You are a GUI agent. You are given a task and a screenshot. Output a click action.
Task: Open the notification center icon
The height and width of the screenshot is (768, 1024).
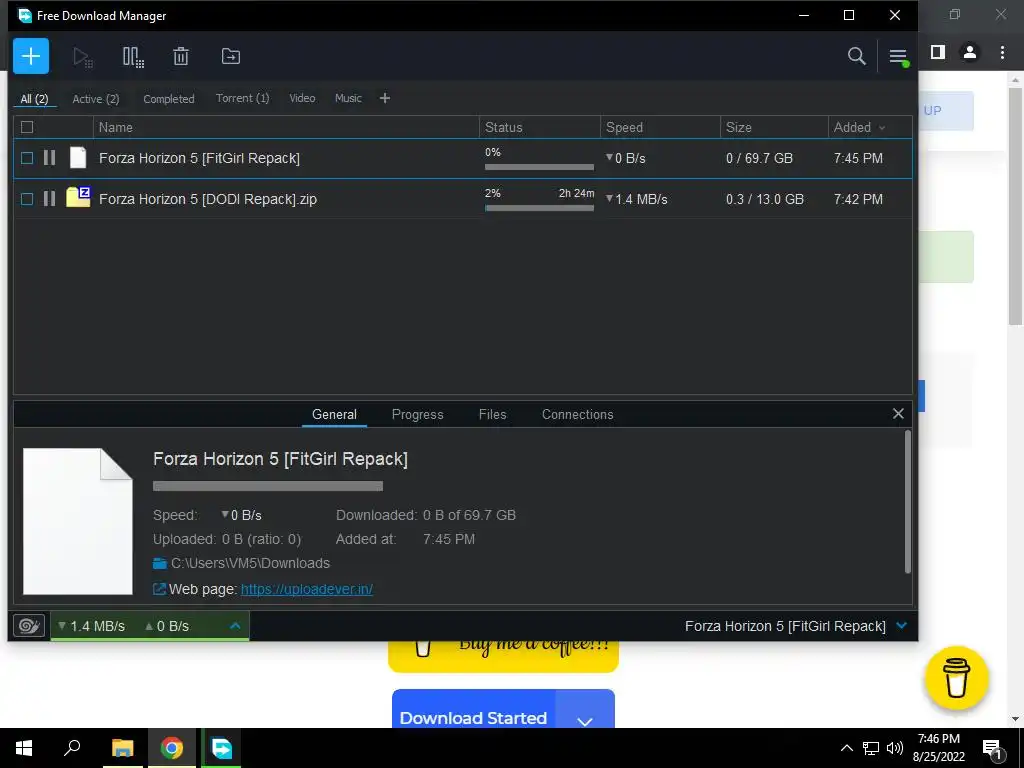(x=993, y=748)
